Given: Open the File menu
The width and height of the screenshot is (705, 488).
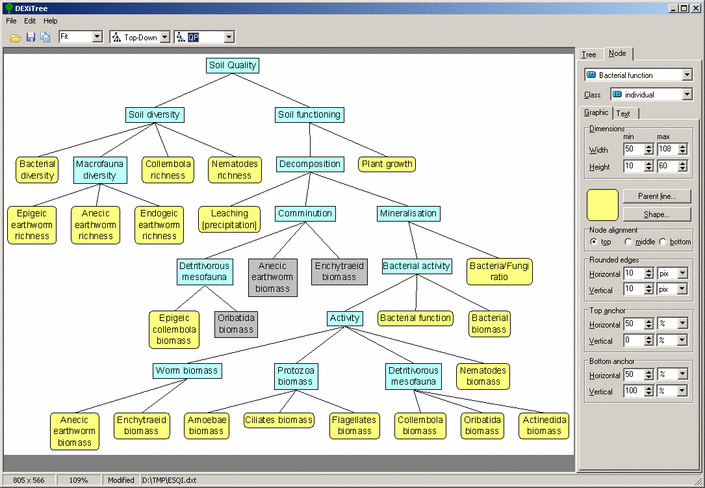Looking at the screenshot, I should (x=11, y=21).
